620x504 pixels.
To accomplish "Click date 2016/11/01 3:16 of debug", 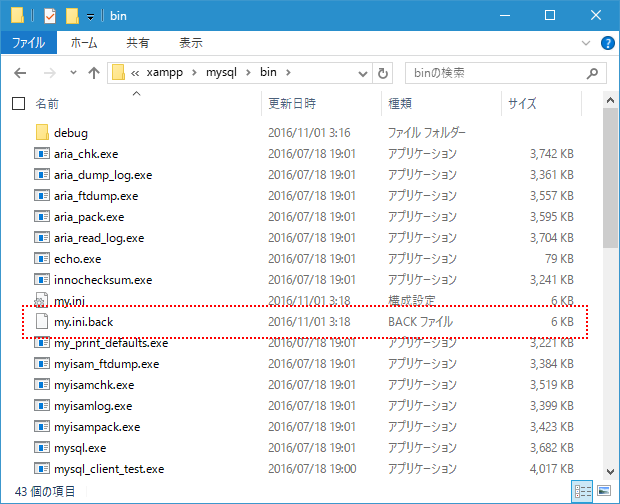I will point(309,132).
